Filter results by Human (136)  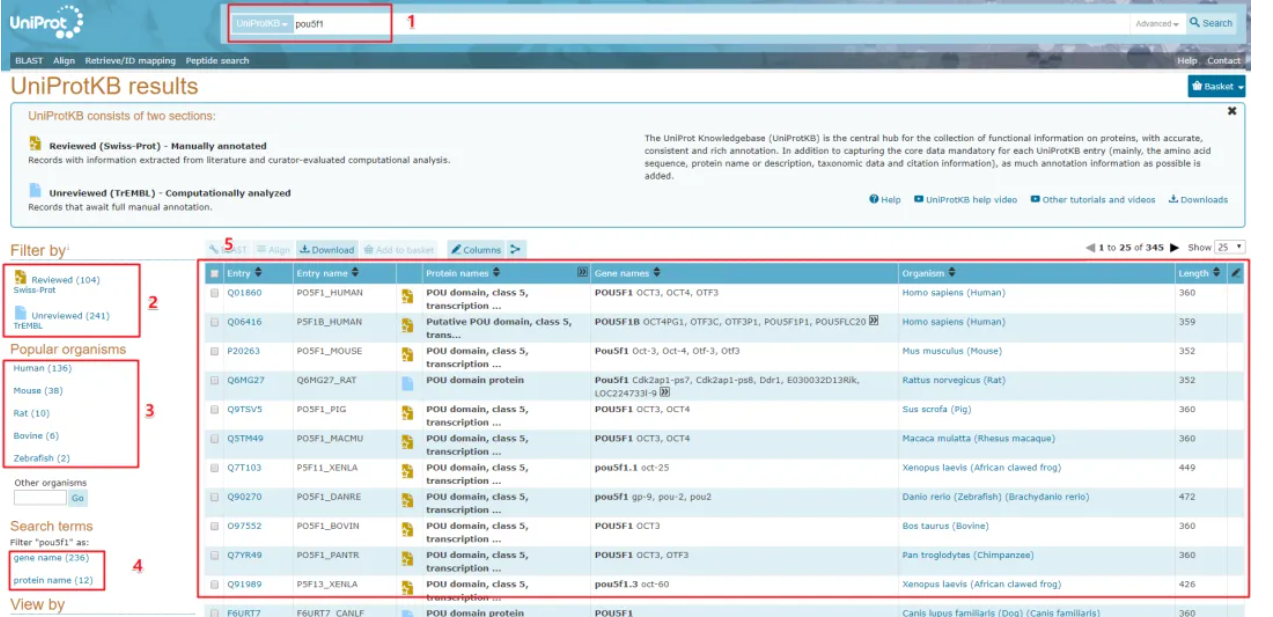[43, 369]
